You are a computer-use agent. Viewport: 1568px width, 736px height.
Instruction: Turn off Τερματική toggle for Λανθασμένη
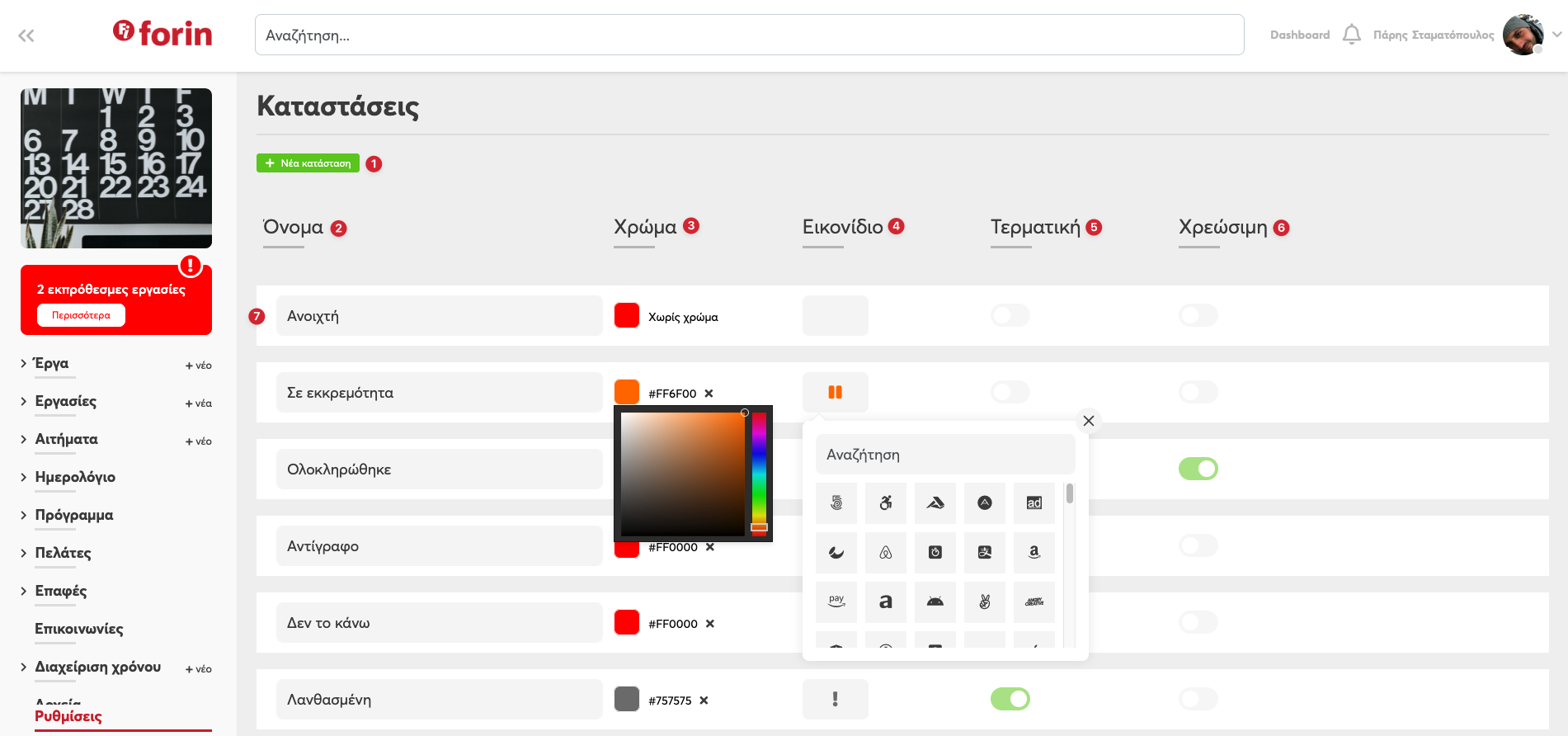point(1010,699)
